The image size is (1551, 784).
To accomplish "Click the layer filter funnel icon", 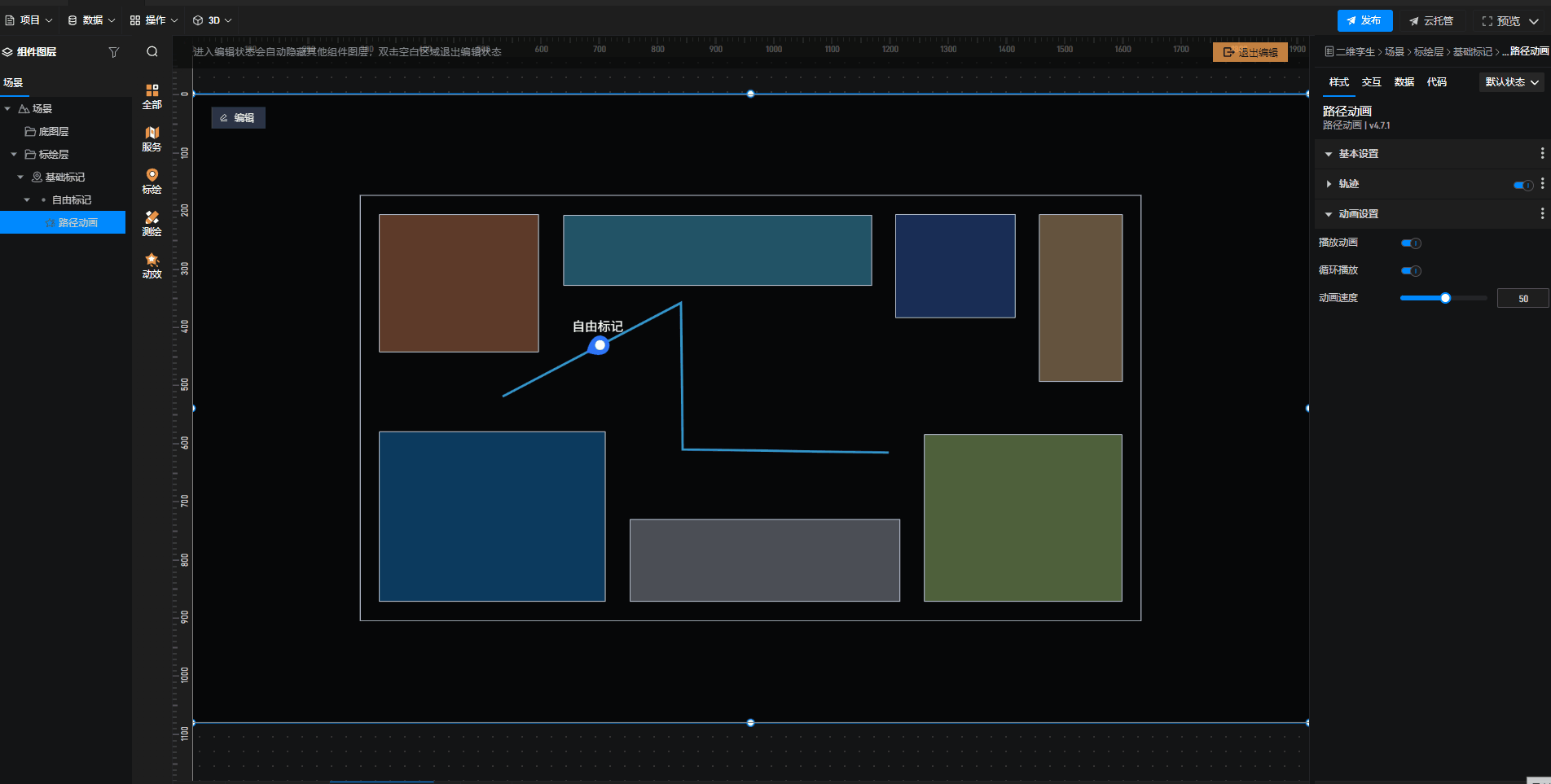I will [x=114, y=52].
